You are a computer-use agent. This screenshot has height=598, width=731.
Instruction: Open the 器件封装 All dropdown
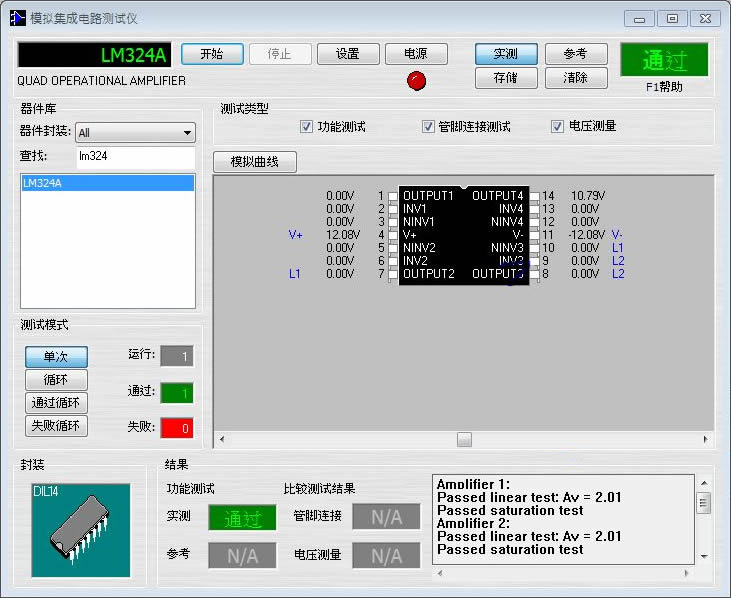pos(135,133)
